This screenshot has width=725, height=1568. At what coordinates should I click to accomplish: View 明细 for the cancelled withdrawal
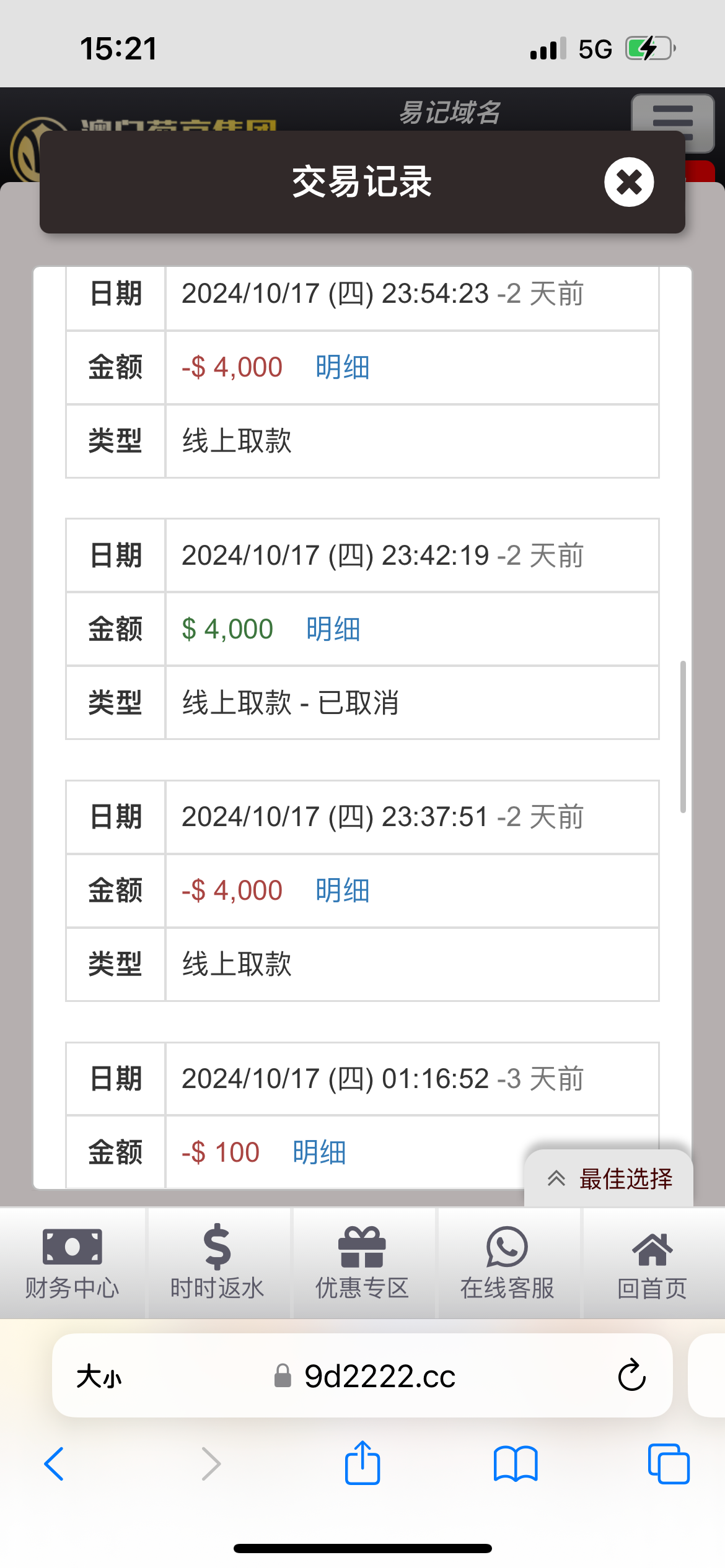click(333, 629)
